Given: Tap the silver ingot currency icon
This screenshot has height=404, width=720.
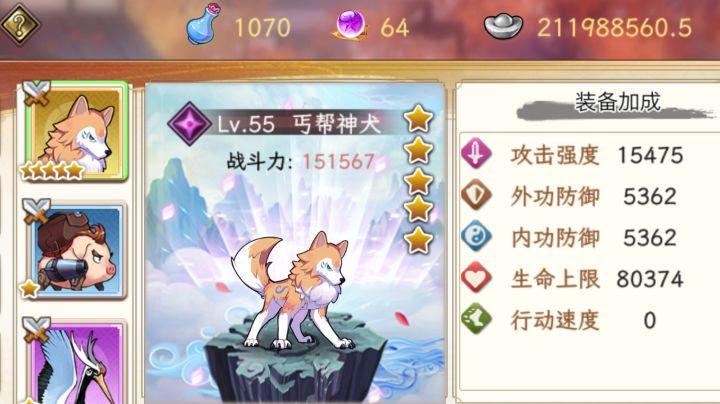Looking at the screenshot, I should (x=504, y=26).
